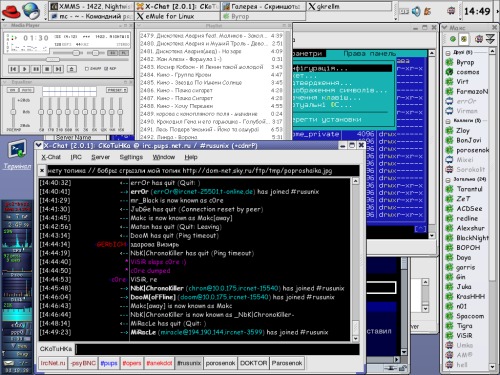Select contact FarmazoN in the contact list
The width and height of the screenshot is (500, 375).
(x=467, y=91)
